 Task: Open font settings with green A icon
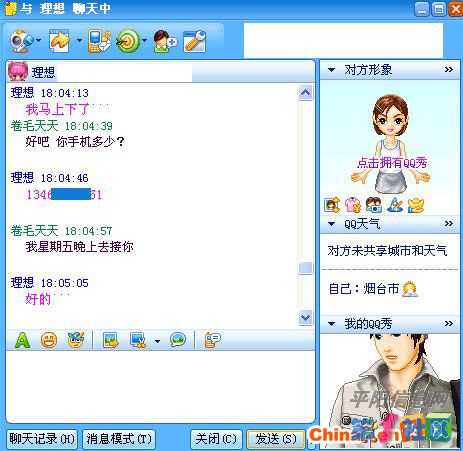click(x=23, y=340)
